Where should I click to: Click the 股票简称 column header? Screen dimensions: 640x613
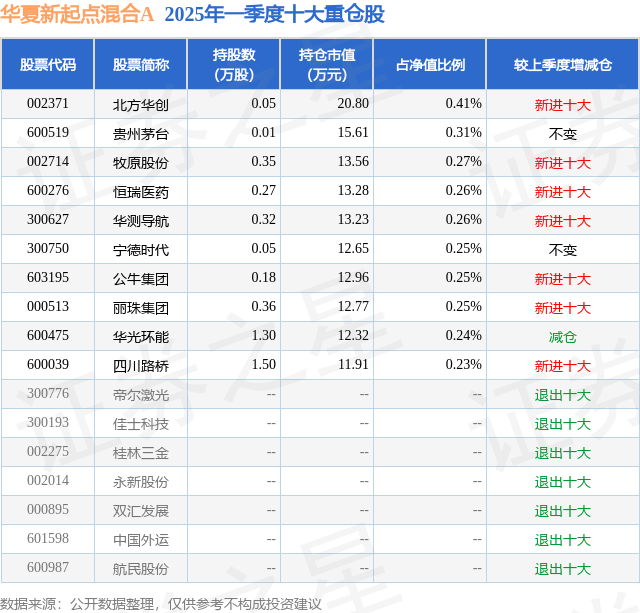coord(141,64)
